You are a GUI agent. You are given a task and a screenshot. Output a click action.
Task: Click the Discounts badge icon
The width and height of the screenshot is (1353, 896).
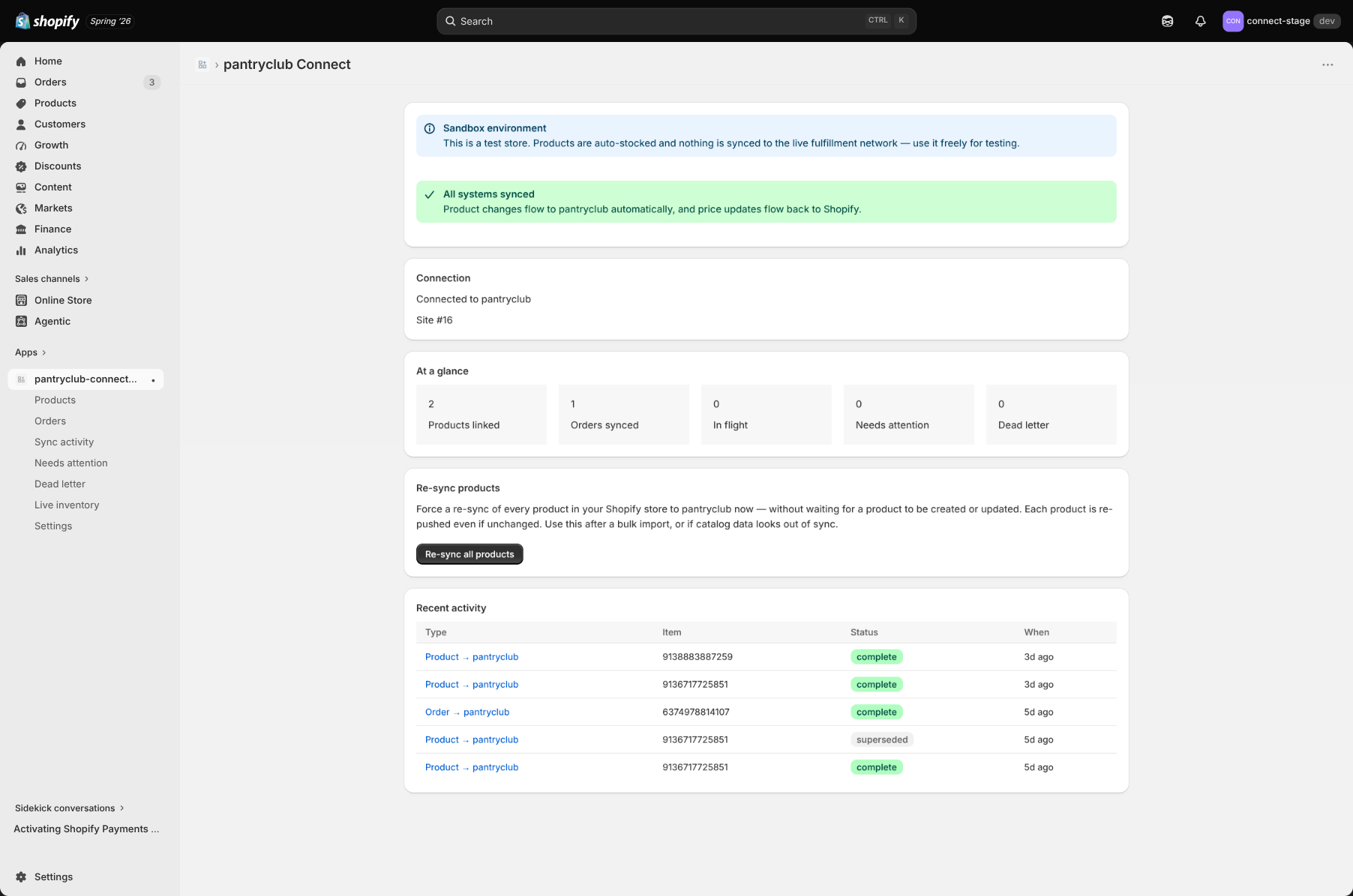21,166
